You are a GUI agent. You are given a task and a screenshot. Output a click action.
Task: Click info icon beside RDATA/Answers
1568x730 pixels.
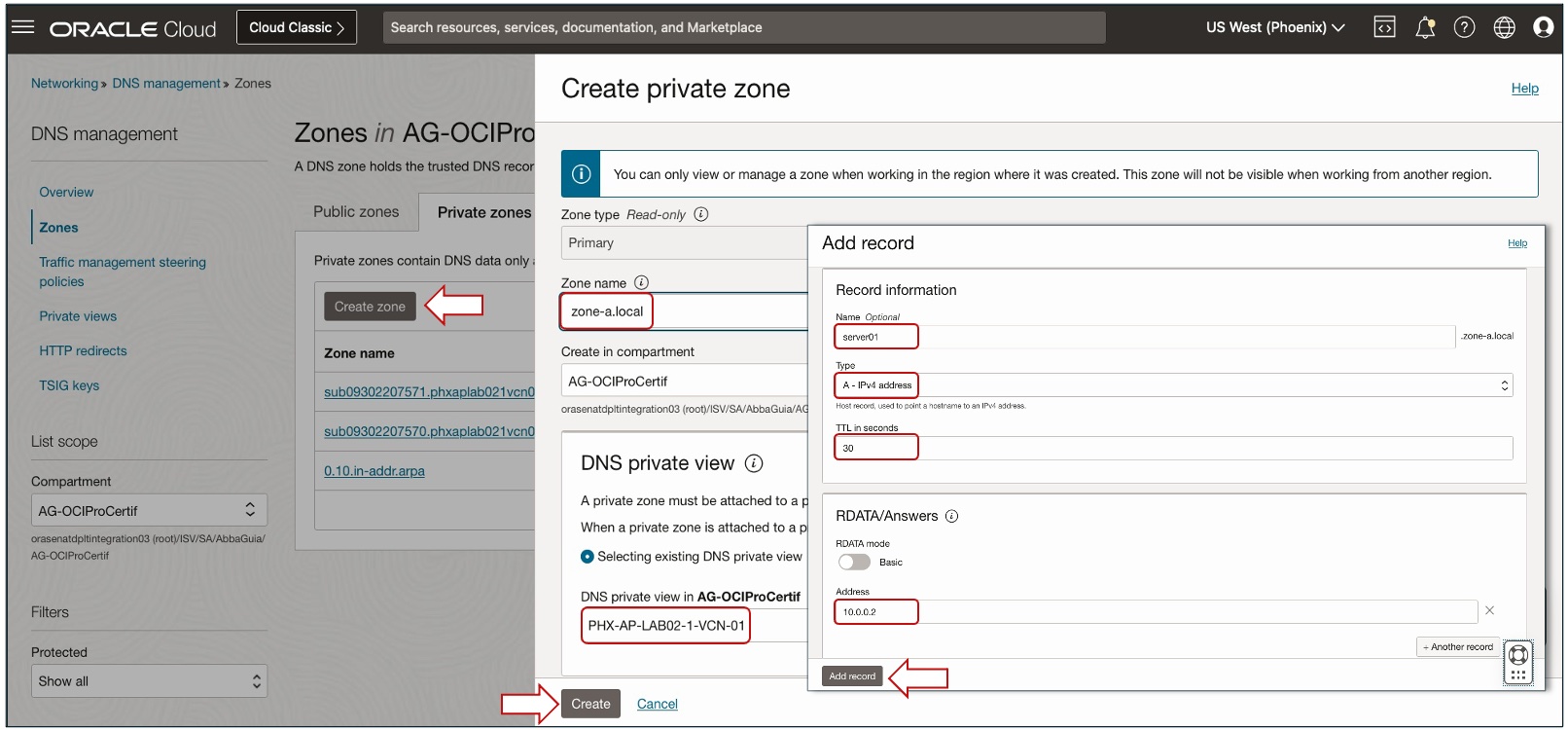coord(951,516)
